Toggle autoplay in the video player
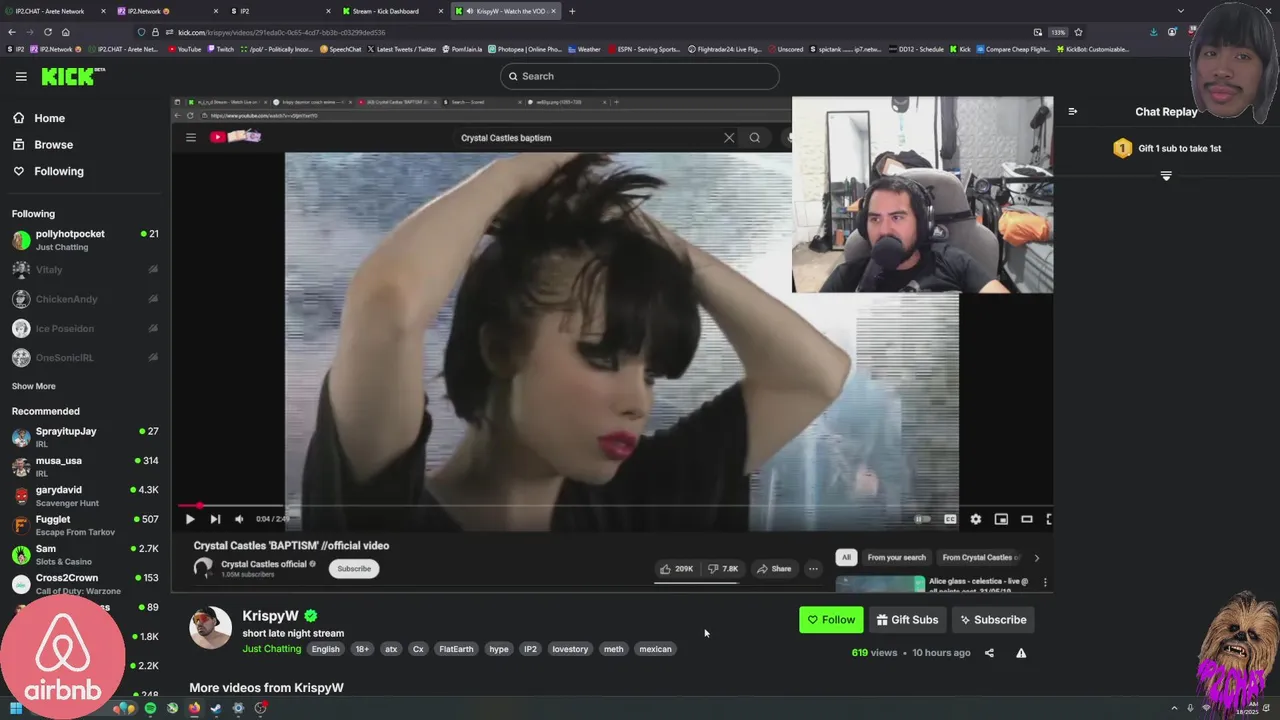Viewport: 1280px width, 720px height. pos(922,519)
